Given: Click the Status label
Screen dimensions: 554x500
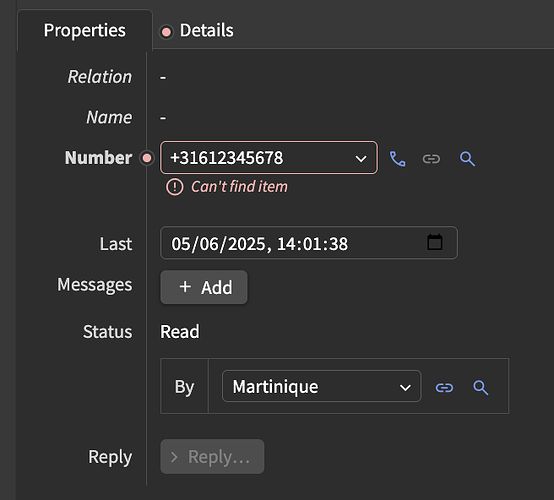Looking at the screenshot, I should pyautogui.click(x=107, y=332).
